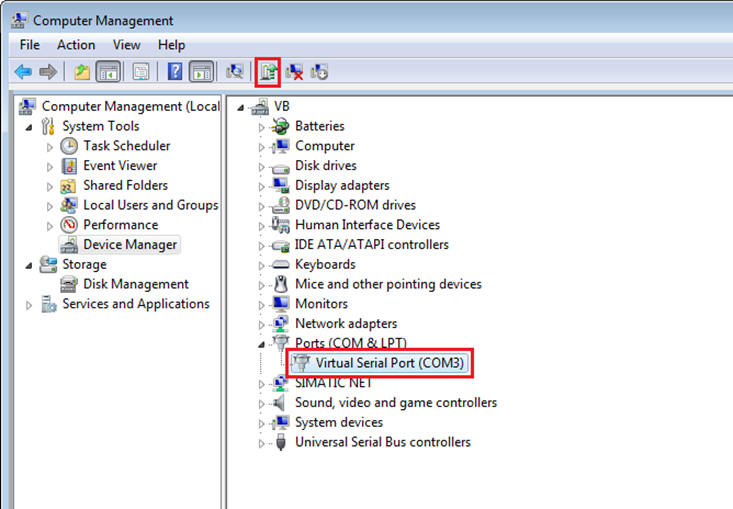Expand Universal Serial Bus controllers category
The width and height of the screenshot is (733, 509).
[x=261, y=444]
